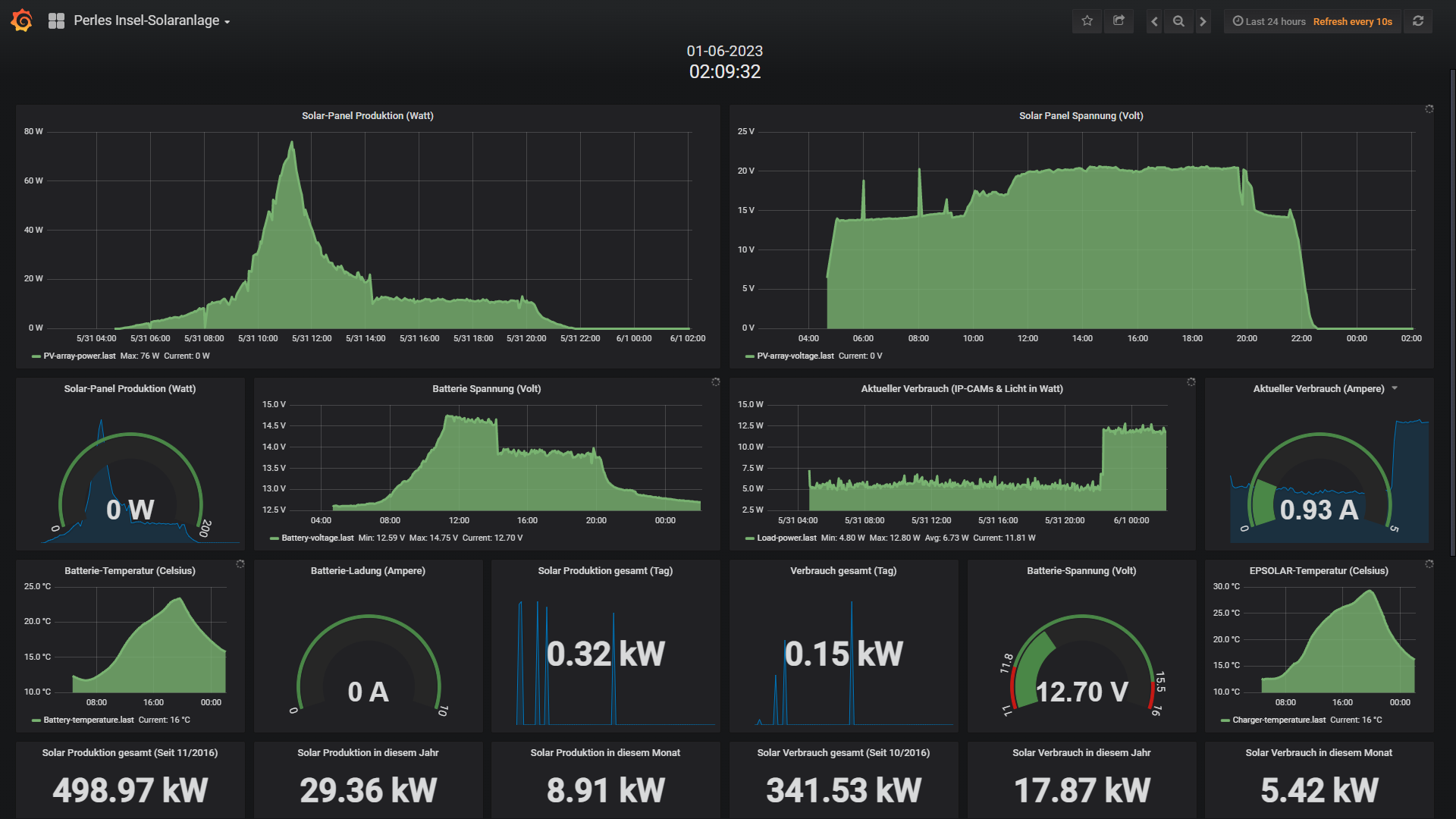Expand Aktueller Verbrauch (Ampere) panel menu
The width and height of the screenshot is (1456, 819).
click(x=1395, y=388)
